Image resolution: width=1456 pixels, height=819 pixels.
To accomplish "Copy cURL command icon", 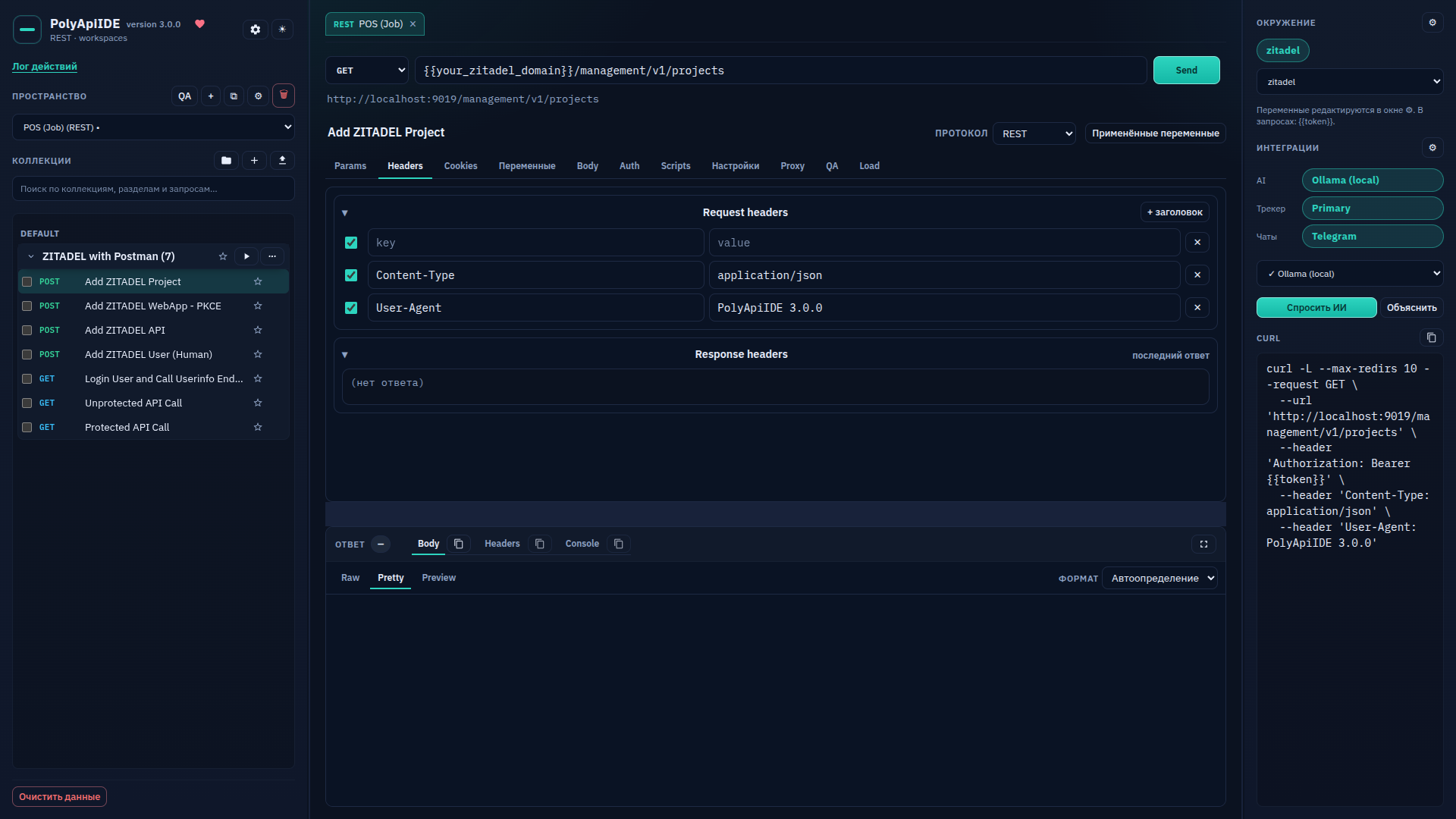I will [x=1431, y=337].
